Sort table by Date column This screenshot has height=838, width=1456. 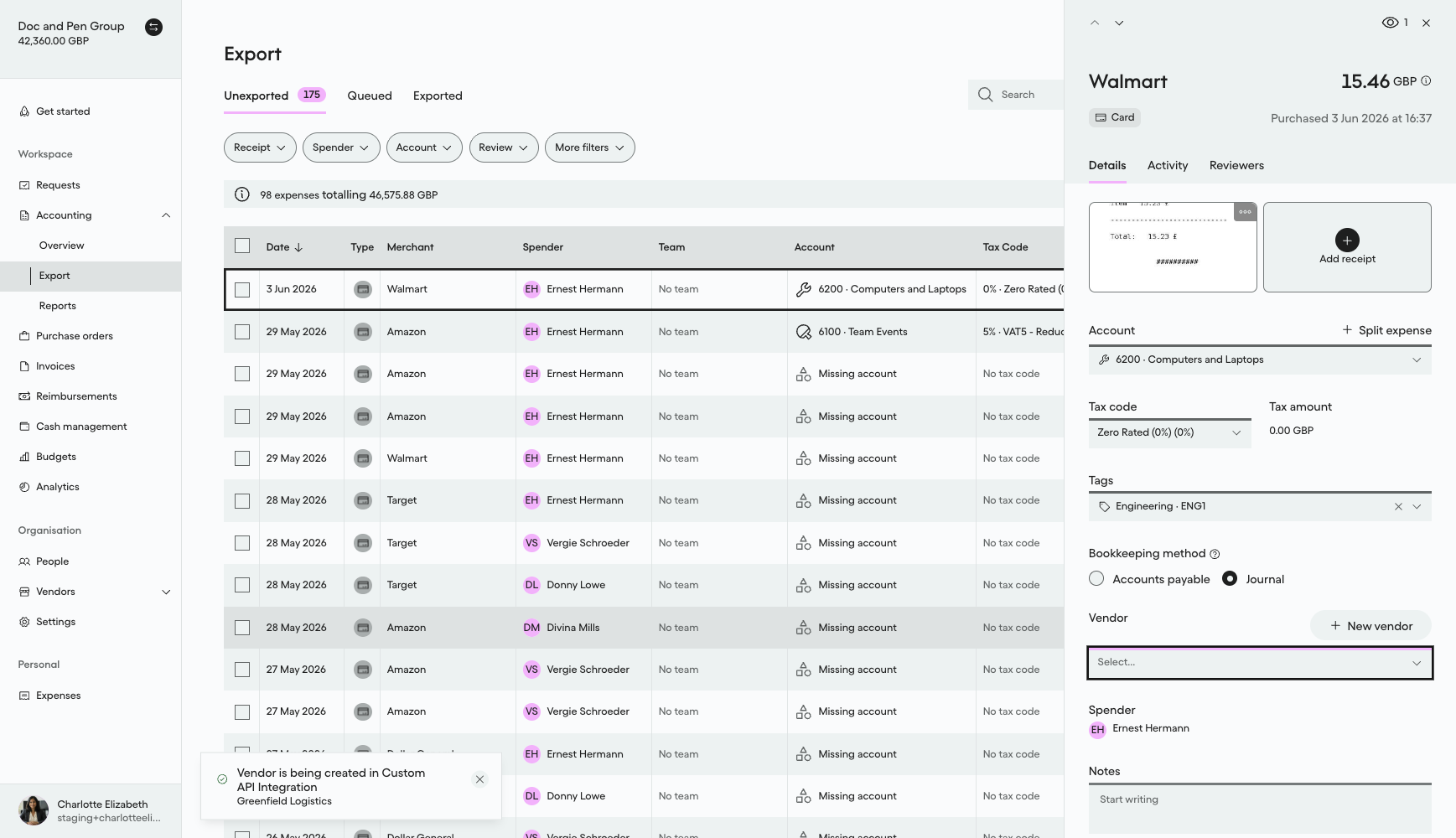point(284,247)
